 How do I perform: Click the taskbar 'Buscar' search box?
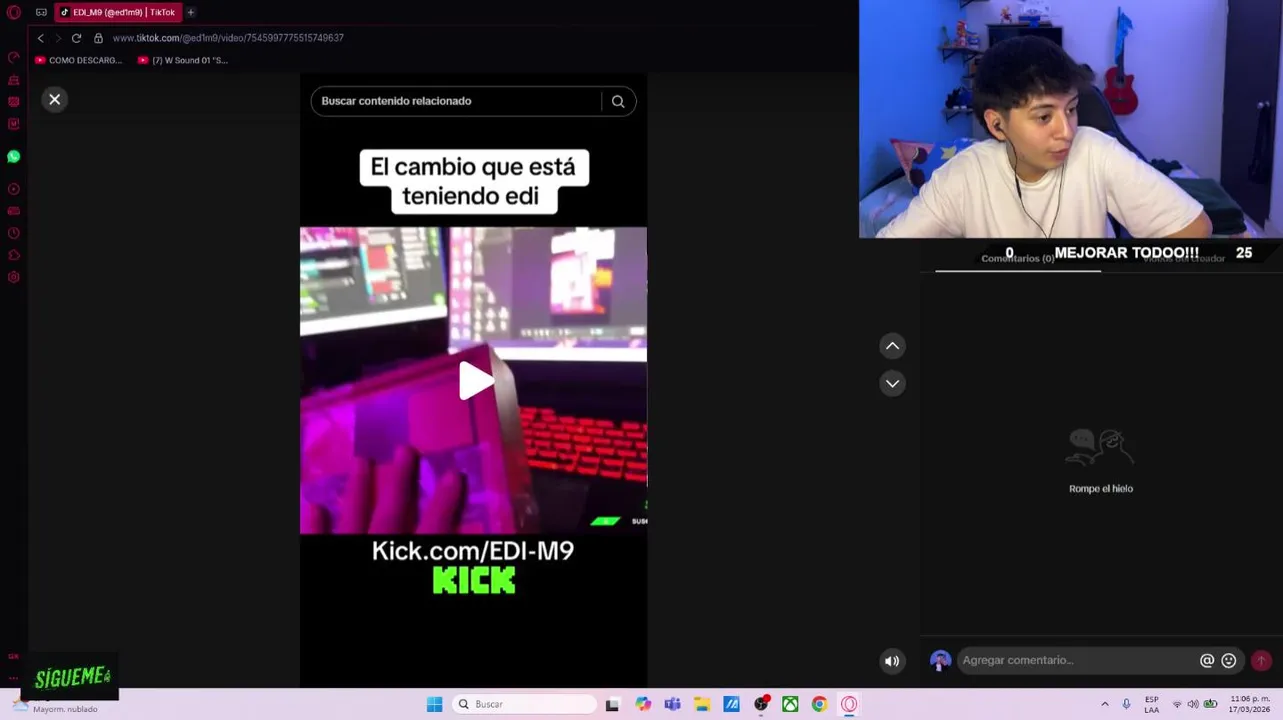525,704
